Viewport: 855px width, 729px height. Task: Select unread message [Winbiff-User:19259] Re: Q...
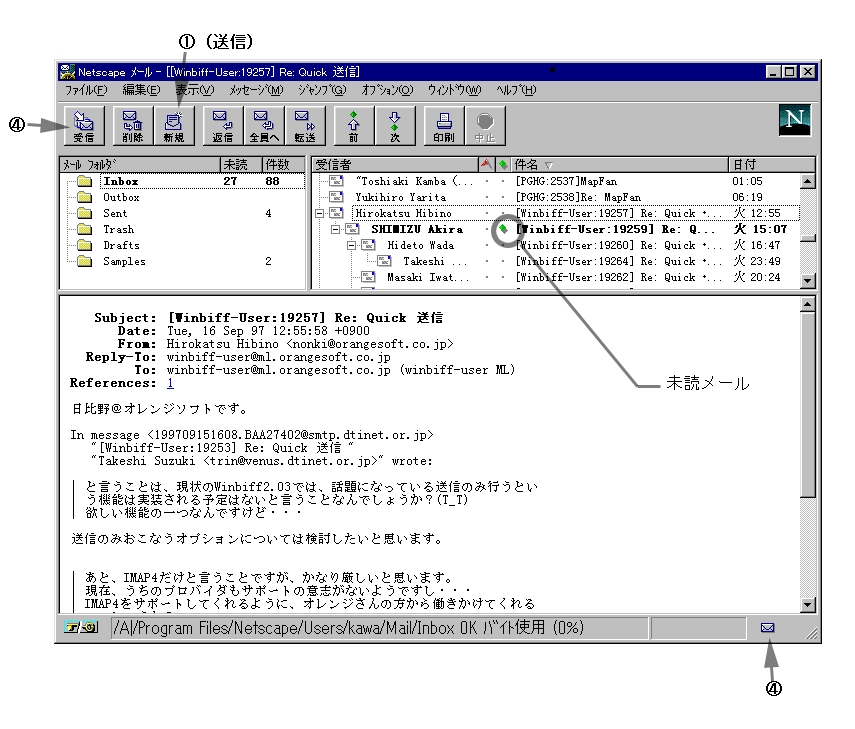[x=615, y=230]
